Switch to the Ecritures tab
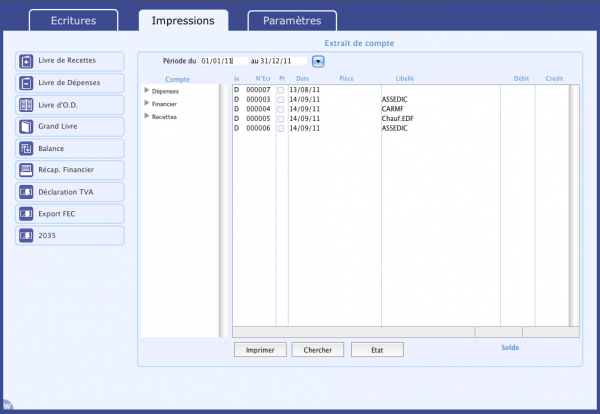This screenshot has height=414, width=600. point(73,21)
